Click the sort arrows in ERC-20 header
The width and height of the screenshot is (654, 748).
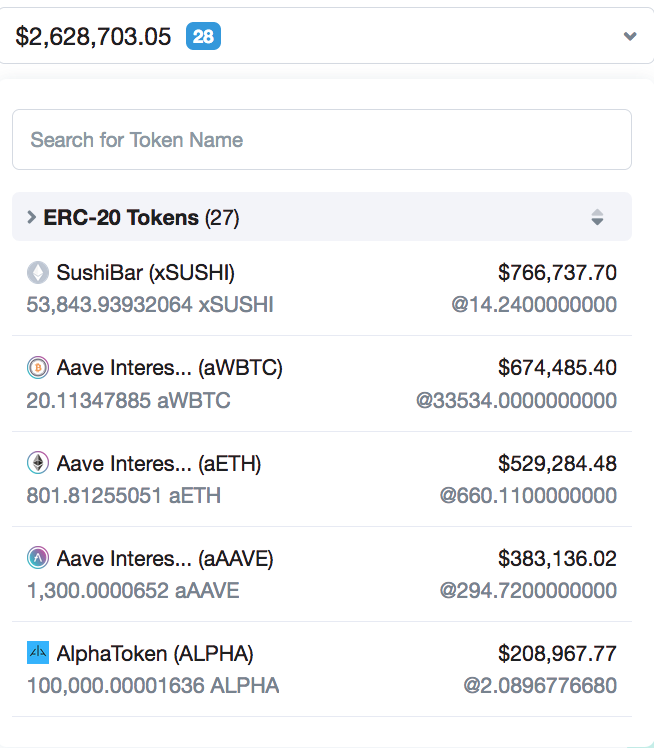click(597, 217)
